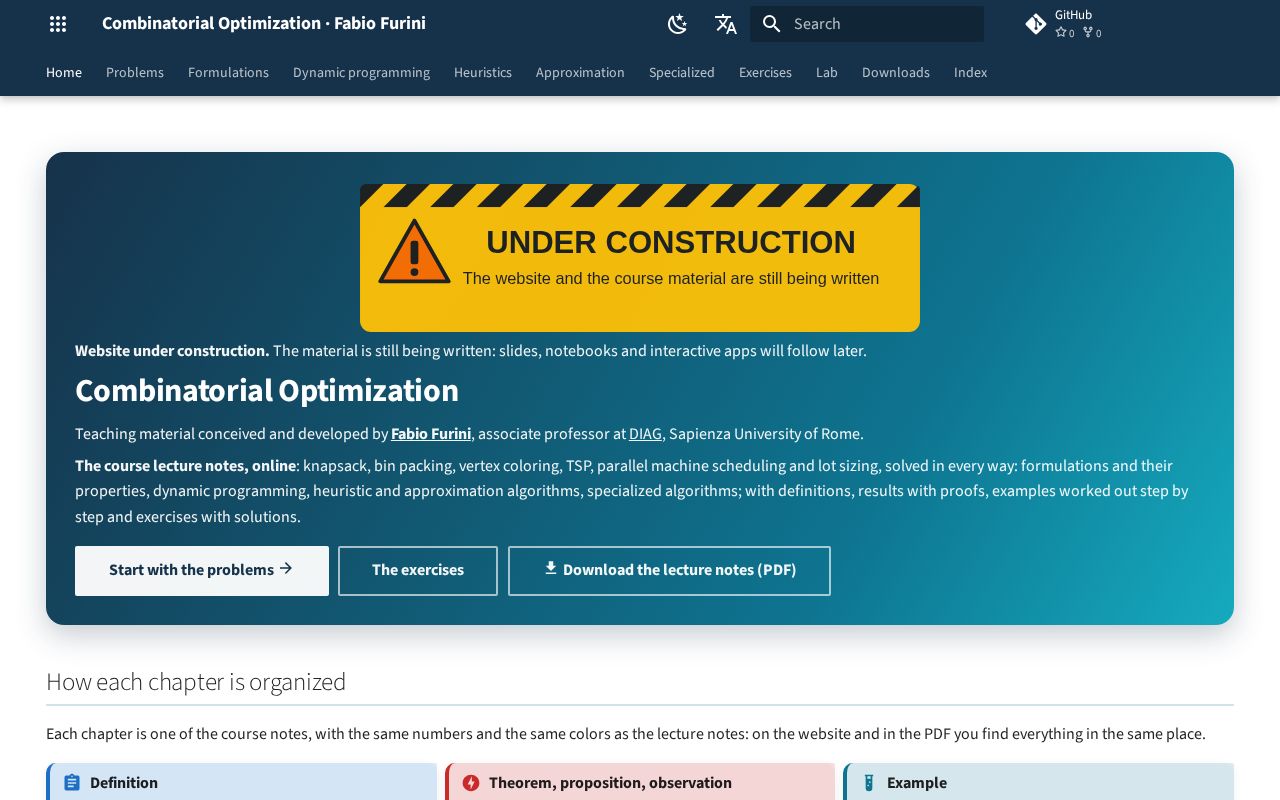
Task: Click the git logo icon
Action: pyautogui.click(x=1036, y=24)
